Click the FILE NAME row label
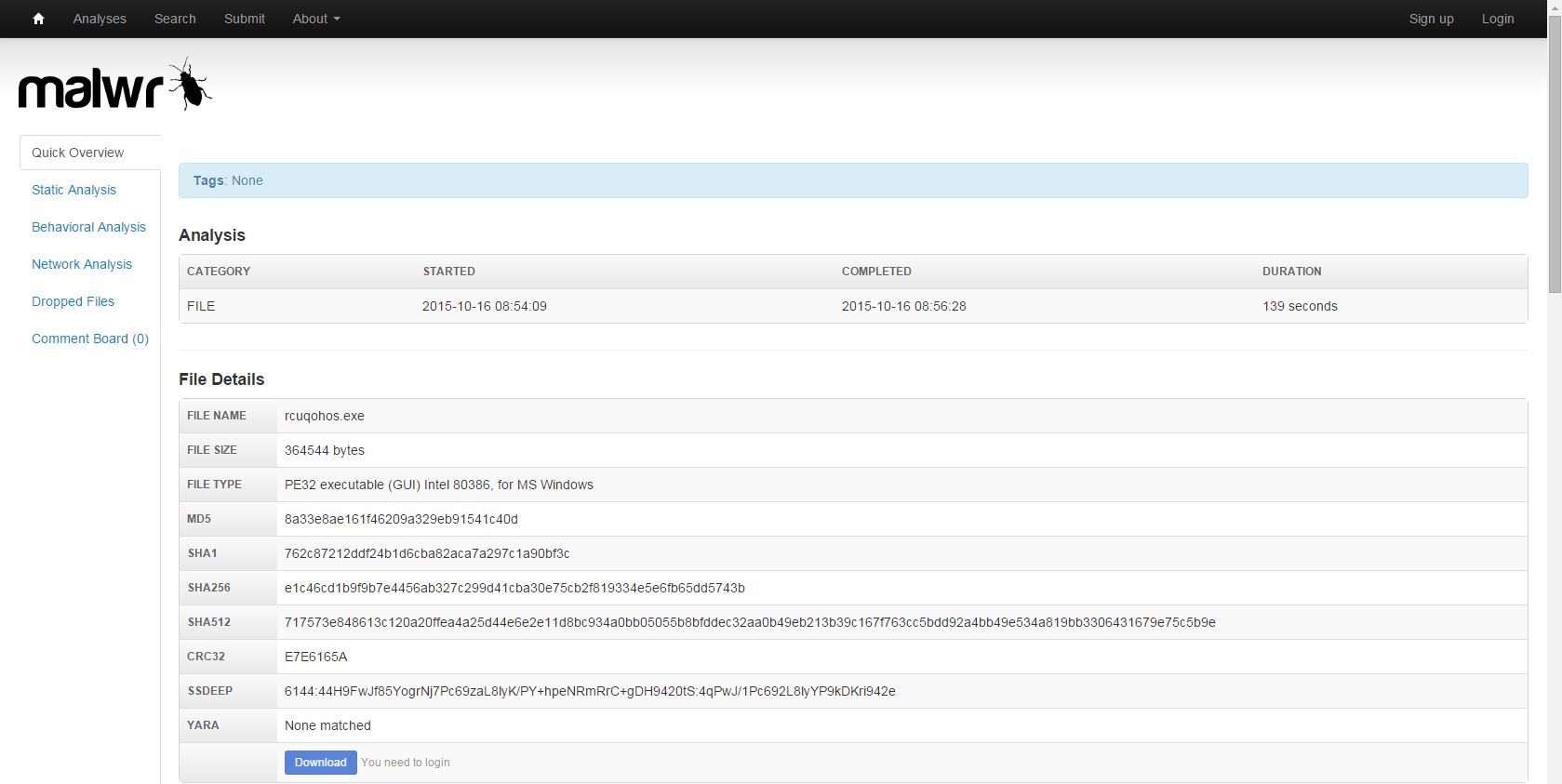The width and height of the screenshot is (1562, 784). pos(217,416)
